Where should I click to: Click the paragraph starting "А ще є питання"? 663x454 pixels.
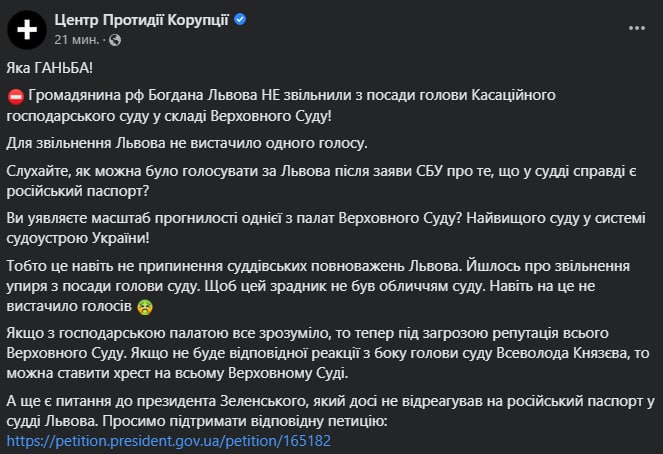pos(300,410)
